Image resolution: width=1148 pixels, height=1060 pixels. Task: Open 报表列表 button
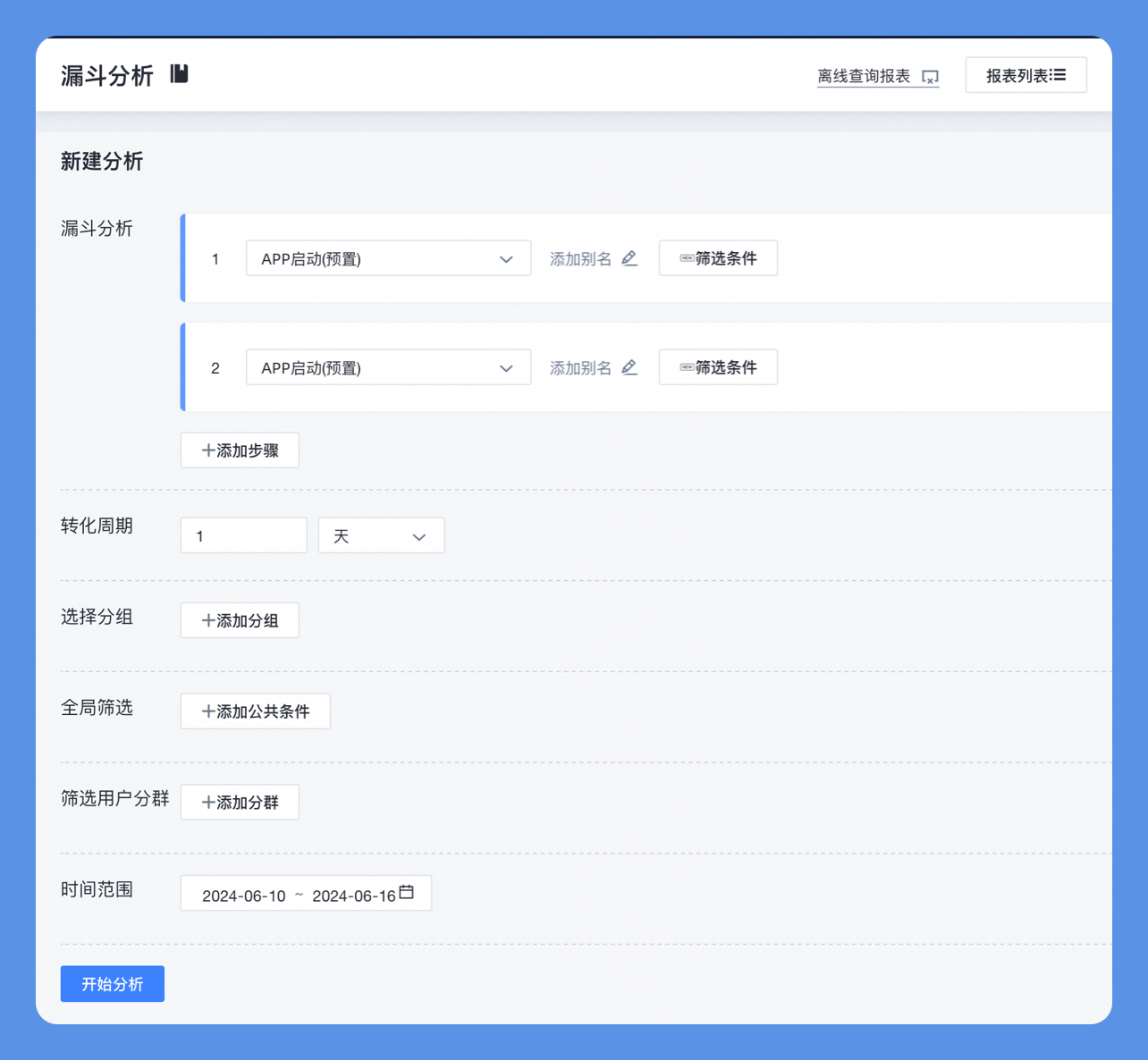(1026, 75)
